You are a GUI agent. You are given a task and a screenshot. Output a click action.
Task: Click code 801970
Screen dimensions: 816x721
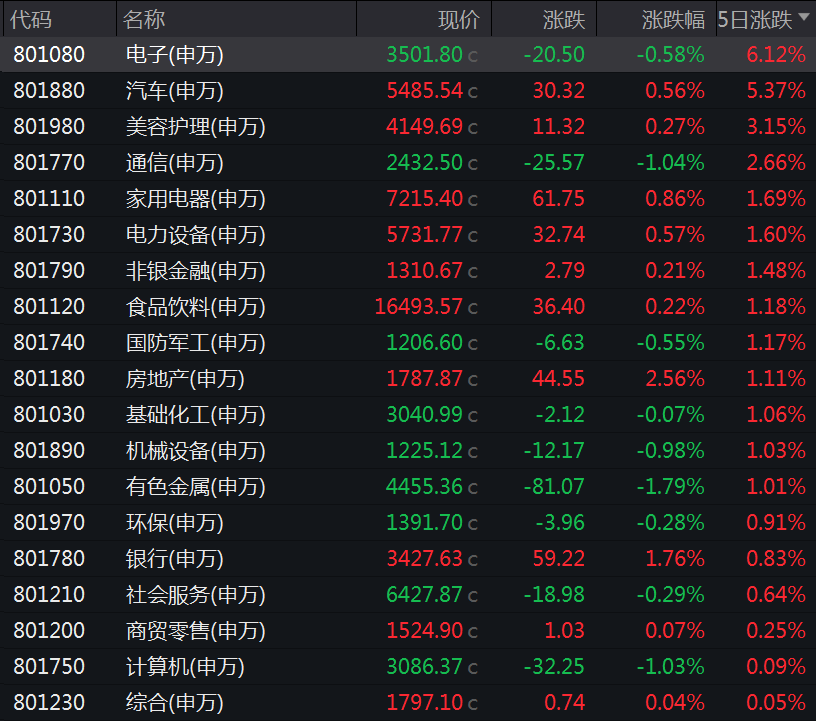(x=49, y=522)
